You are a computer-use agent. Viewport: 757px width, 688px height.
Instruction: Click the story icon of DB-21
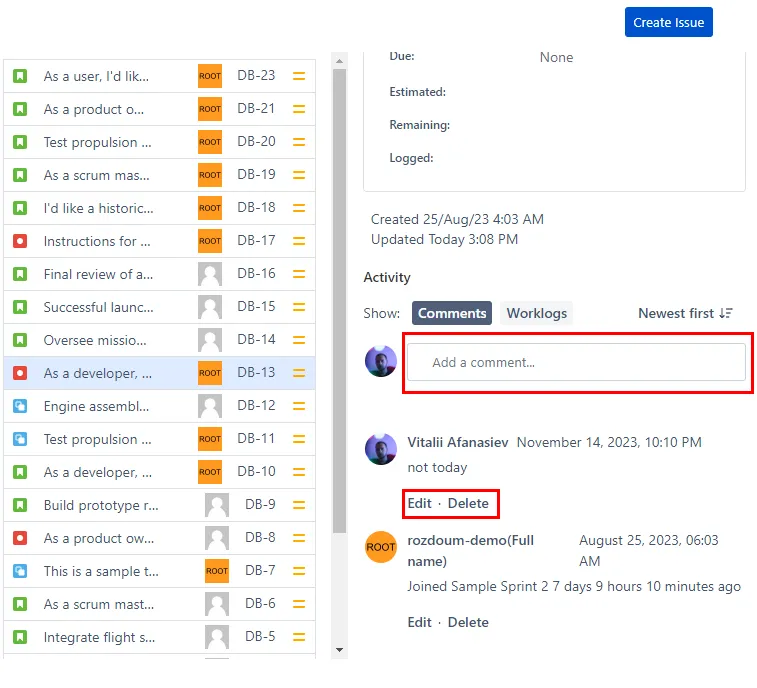click(x=20, y=109)
